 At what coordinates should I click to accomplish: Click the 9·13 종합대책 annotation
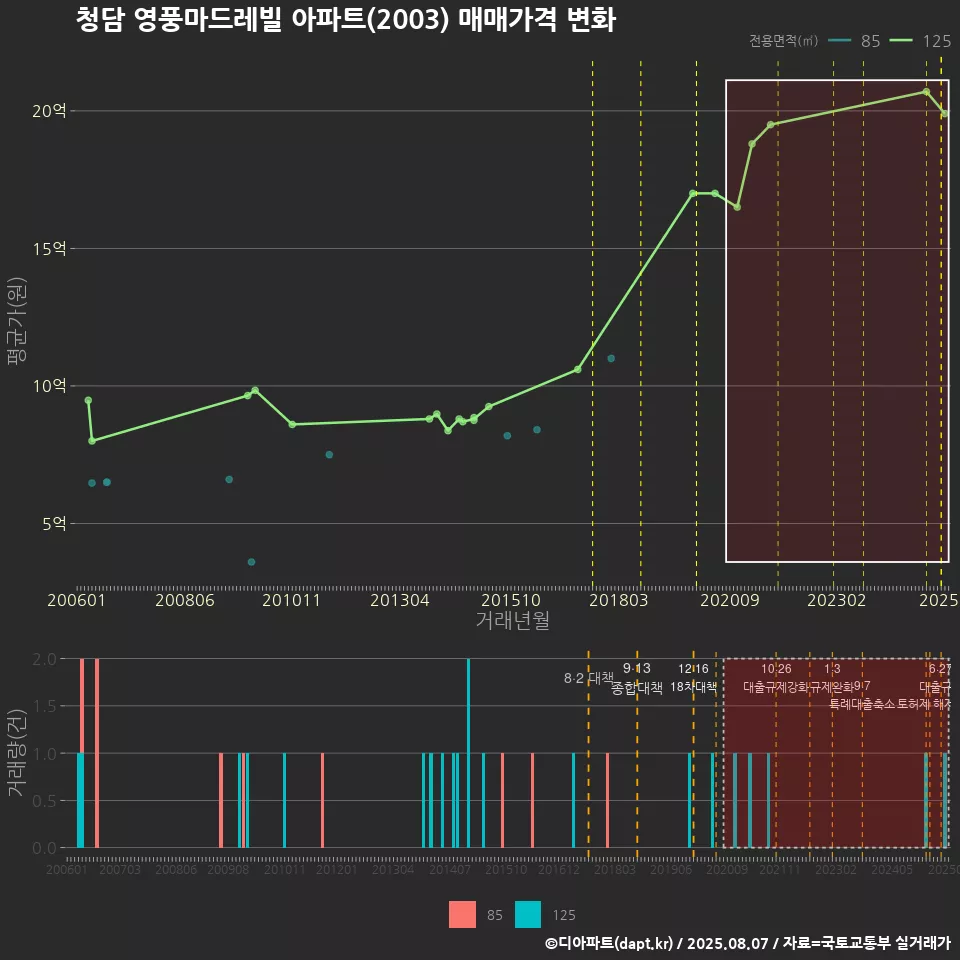[x=637, y=678]
